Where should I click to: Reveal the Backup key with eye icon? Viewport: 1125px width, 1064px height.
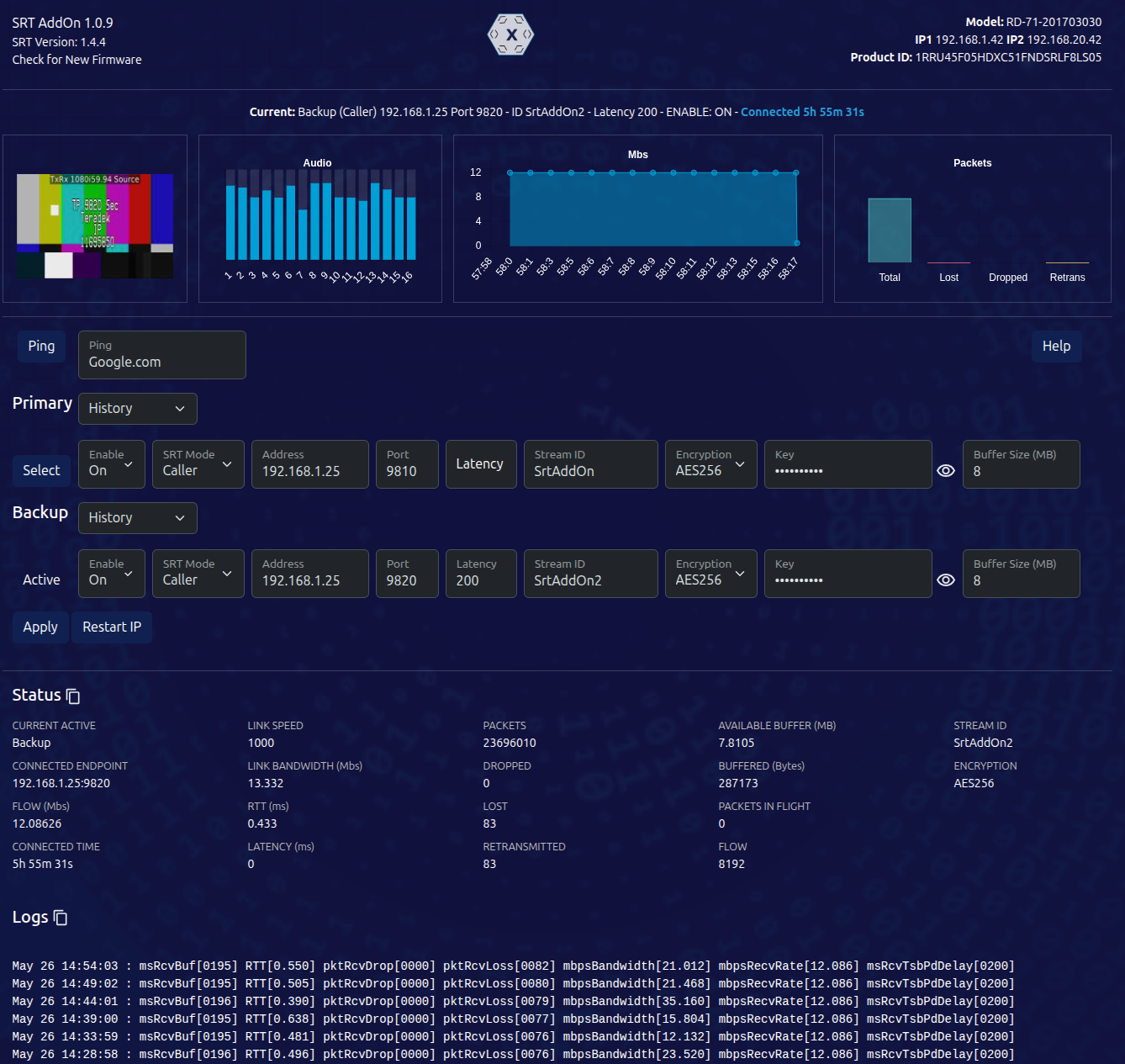coord(946,580)
